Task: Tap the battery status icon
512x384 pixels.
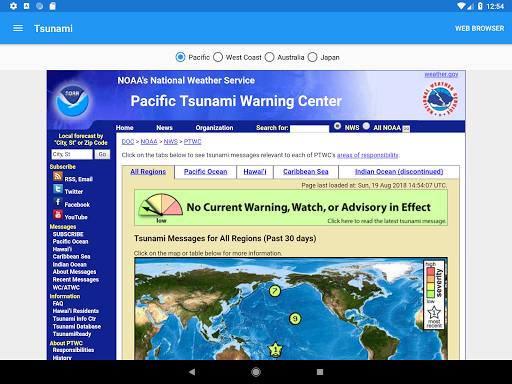Action: pos(480,6)
